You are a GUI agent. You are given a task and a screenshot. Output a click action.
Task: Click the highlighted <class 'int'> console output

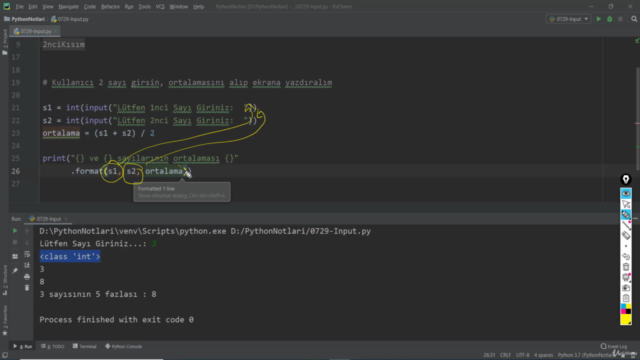coord(70,257)
